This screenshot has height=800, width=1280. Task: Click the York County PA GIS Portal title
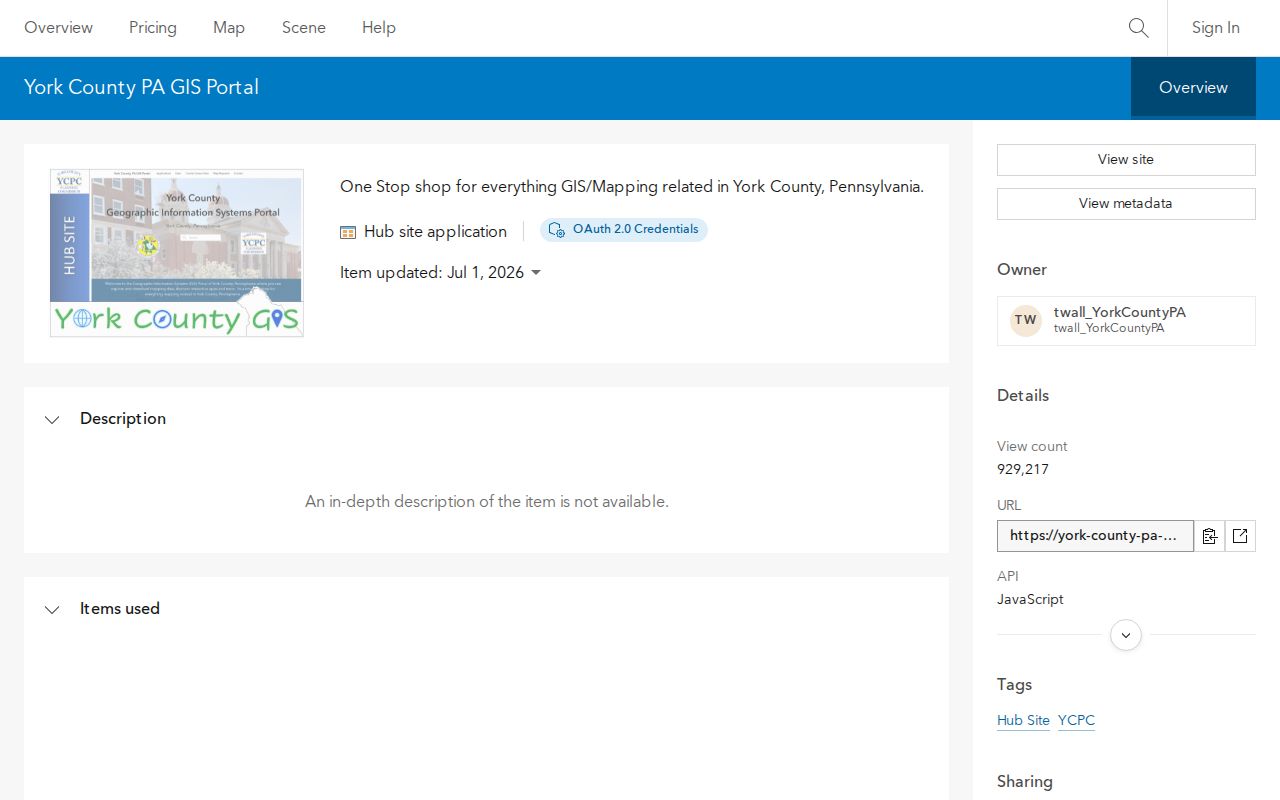tap(141, 87)
